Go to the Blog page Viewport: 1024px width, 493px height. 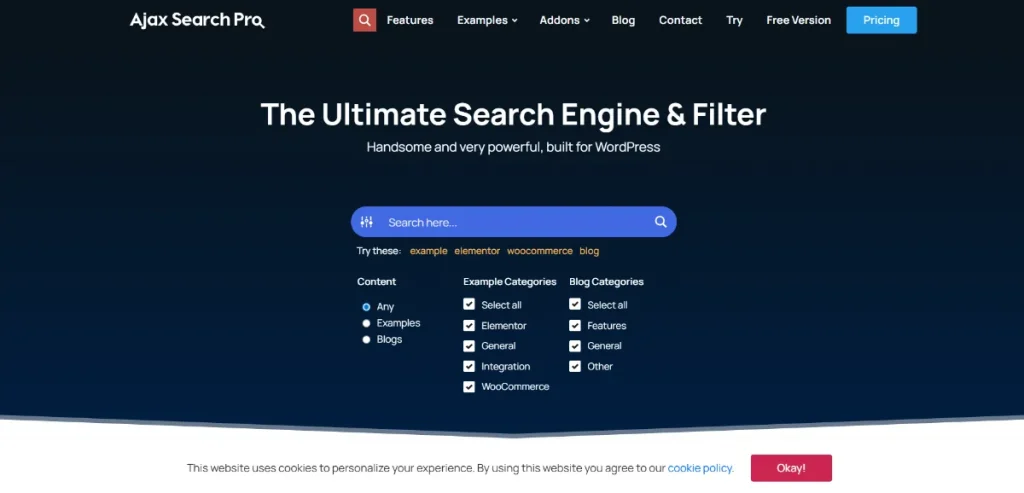point(623,20)
